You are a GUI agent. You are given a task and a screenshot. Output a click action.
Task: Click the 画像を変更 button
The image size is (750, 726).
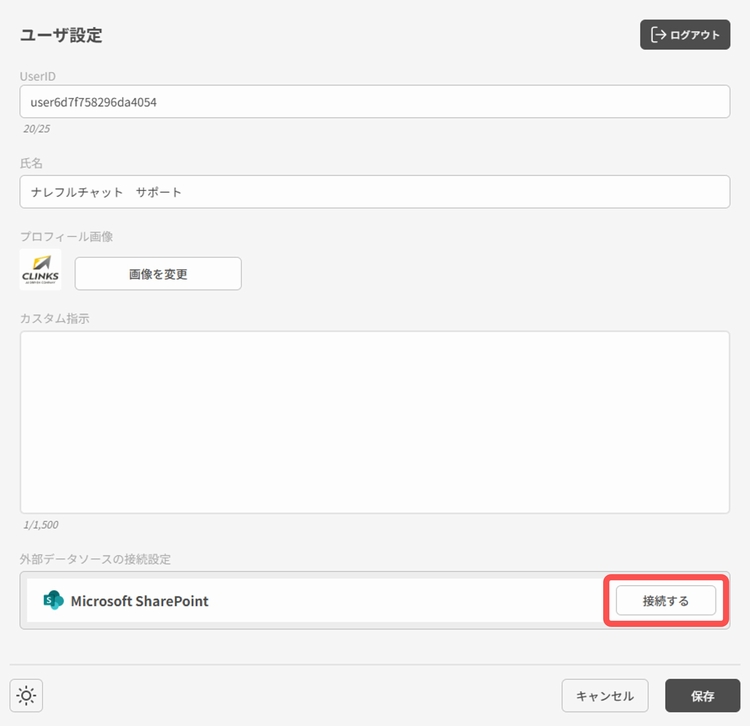click(158, 274)
